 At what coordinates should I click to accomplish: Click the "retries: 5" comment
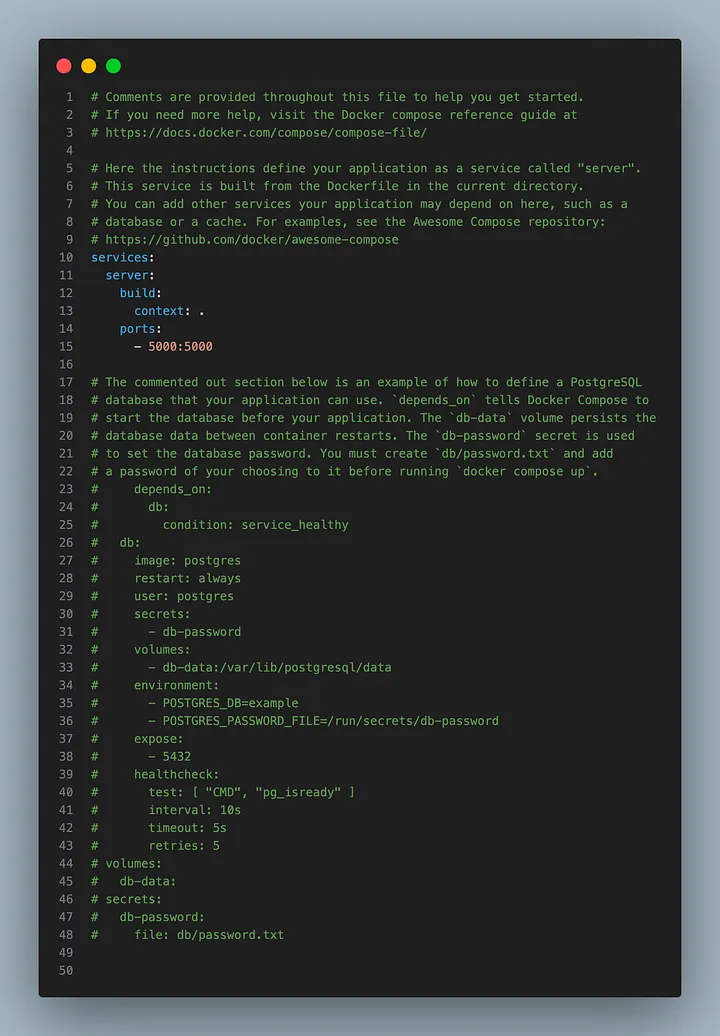pyautogui.click(x=184, y=846)
